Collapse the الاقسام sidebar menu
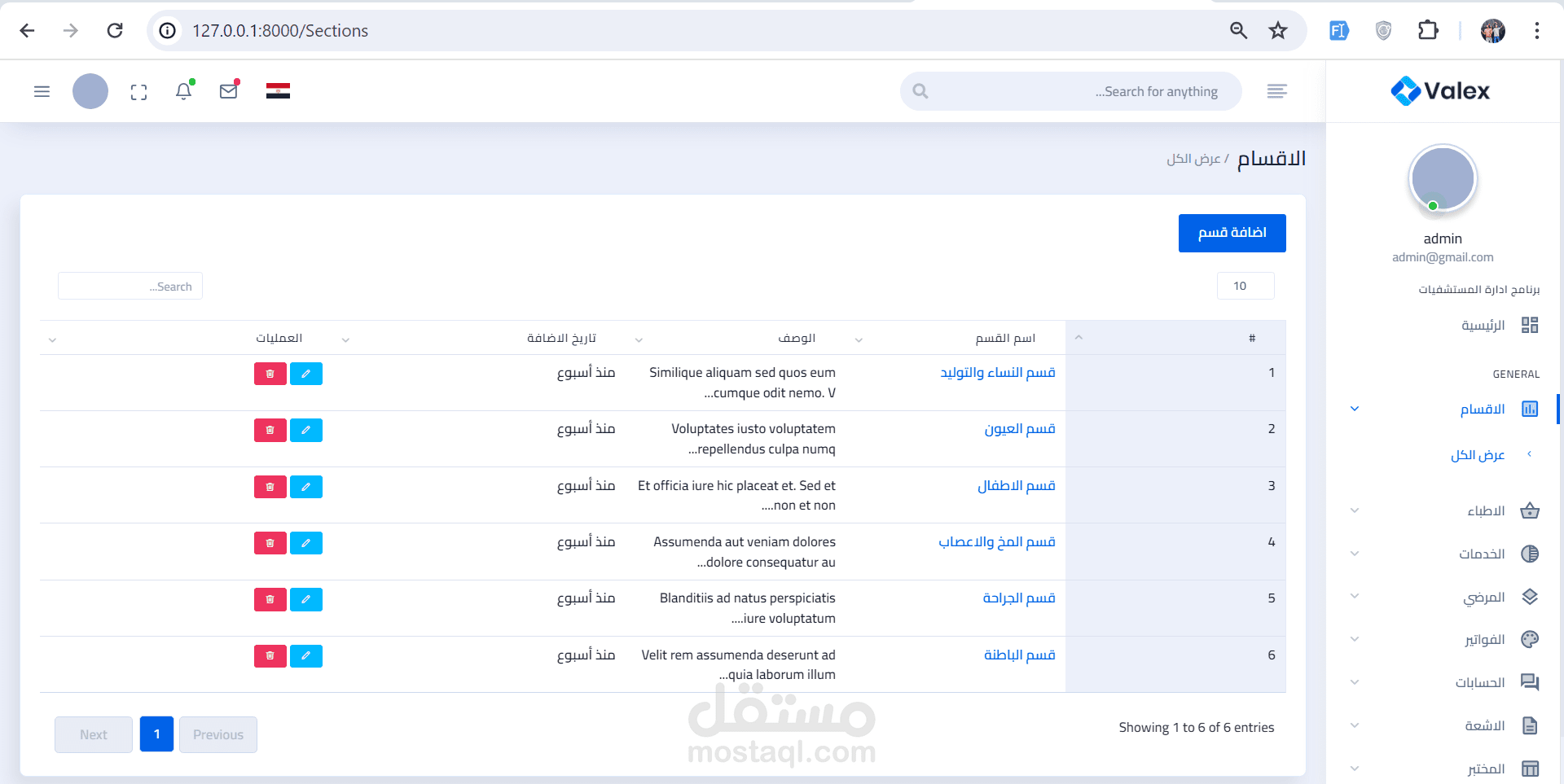 [1444, 409]
